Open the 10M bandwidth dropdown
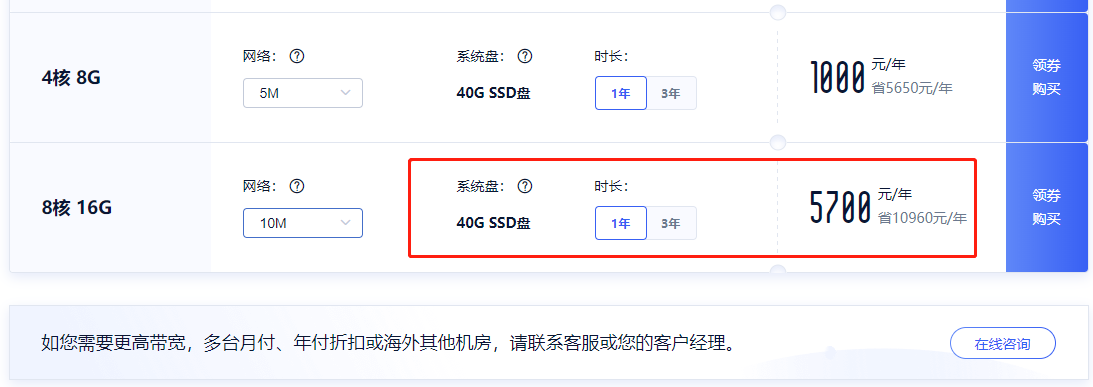Image resolution: width=1093 pixels, height=387 pixels. [303, 223]
